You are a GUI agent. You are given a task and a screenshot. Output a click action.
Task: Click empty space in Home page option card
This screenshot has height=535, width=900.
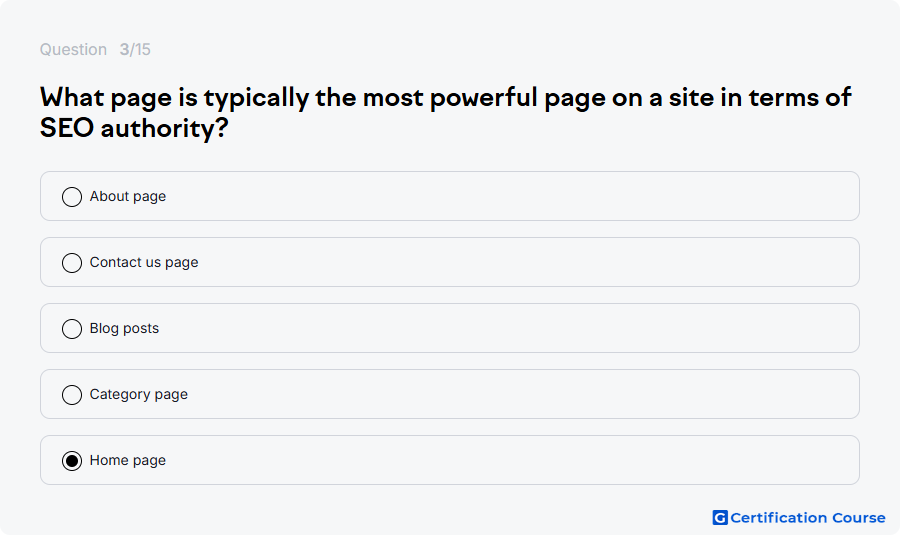511,460
